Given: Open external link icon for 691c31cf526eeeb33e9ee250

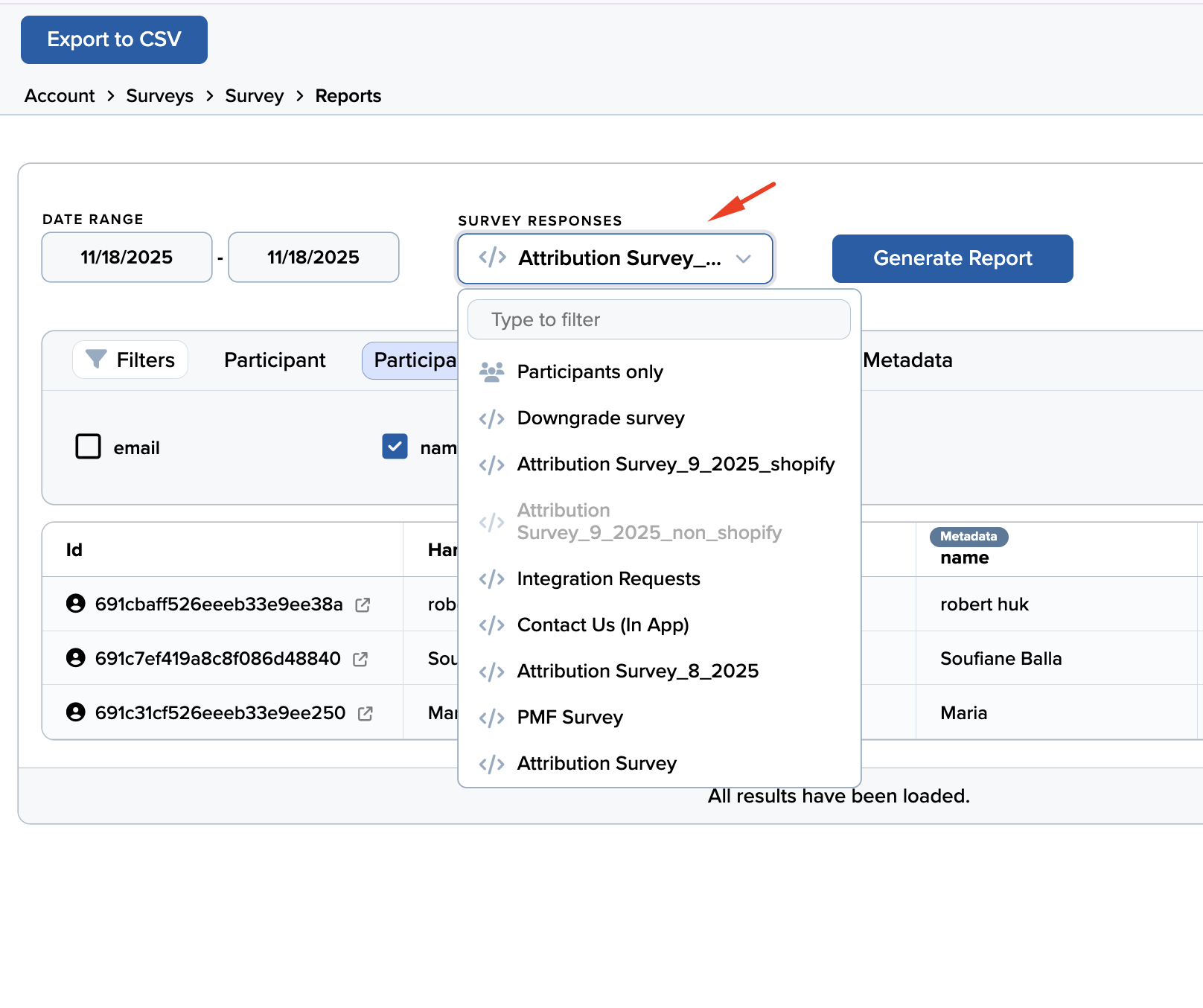Looking at the screenshot, I should point(365,714).
